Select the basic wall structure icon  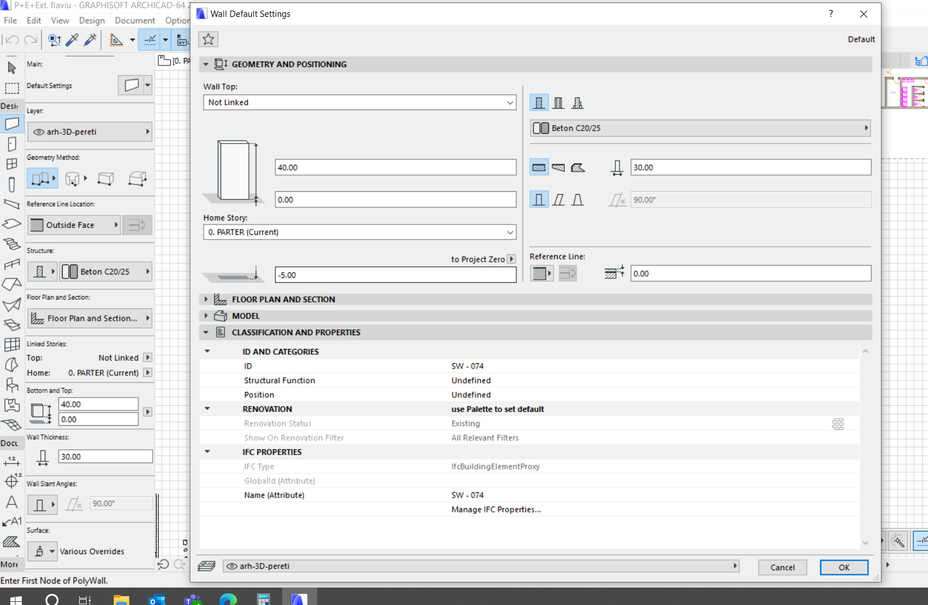point(539,103)
